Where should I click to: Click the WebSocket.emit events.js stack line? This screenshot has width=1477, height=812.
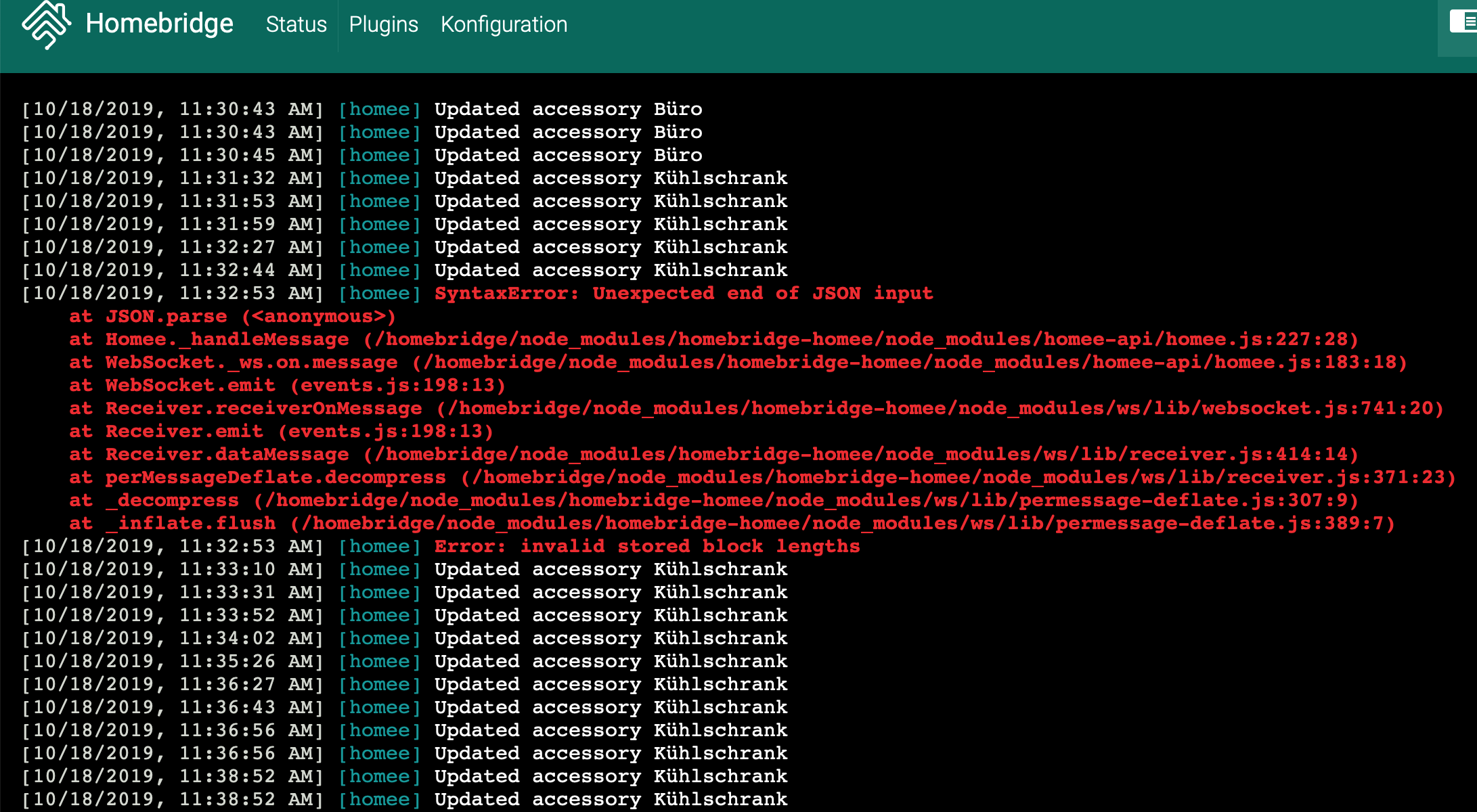click(x=287, y=385)
